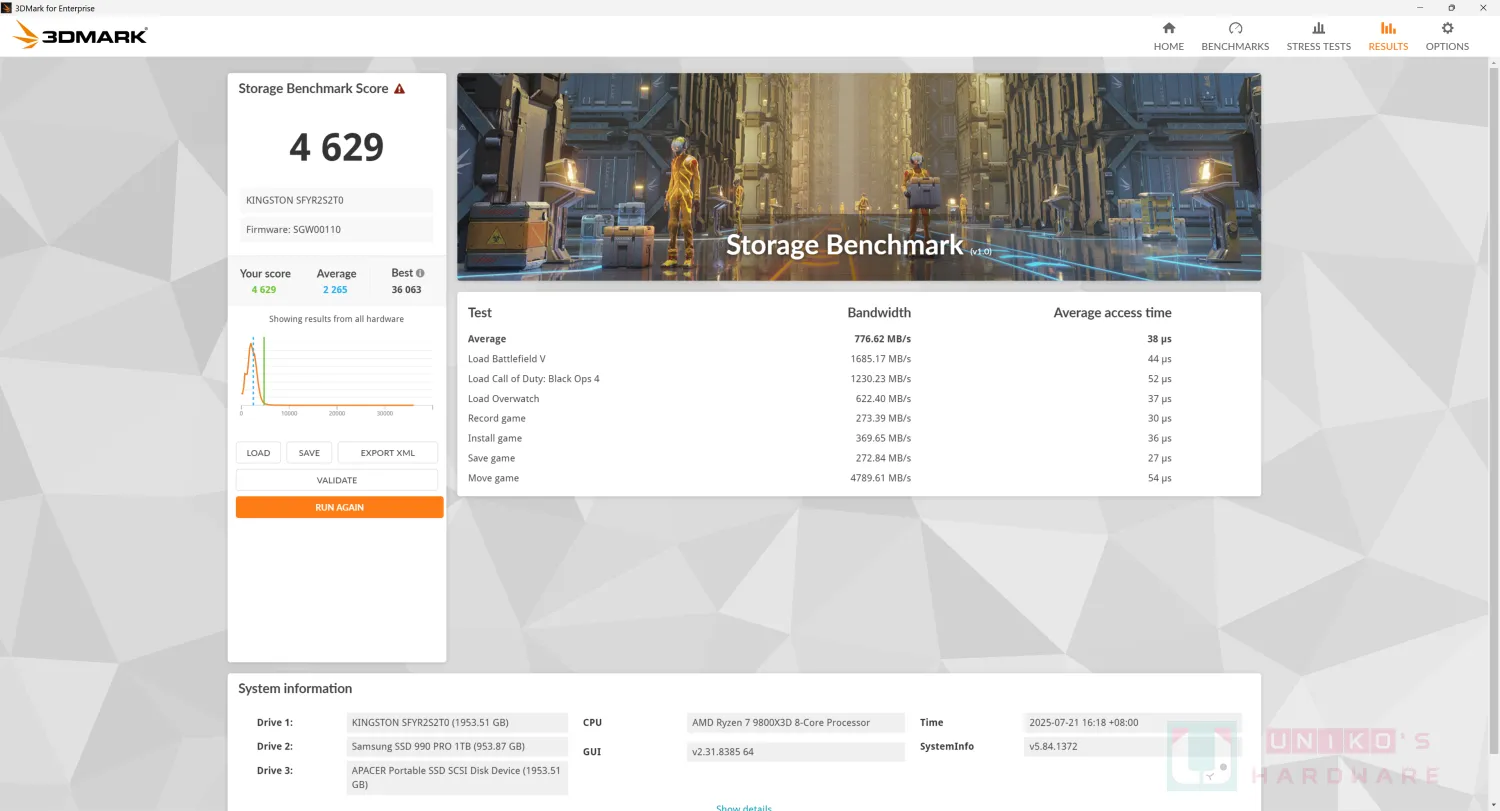Image resolution: width=1500 pixels, height=811 pixels.
Task: Click the 3DMark logo
Action: pyautogui.click(x=80, y=35)
